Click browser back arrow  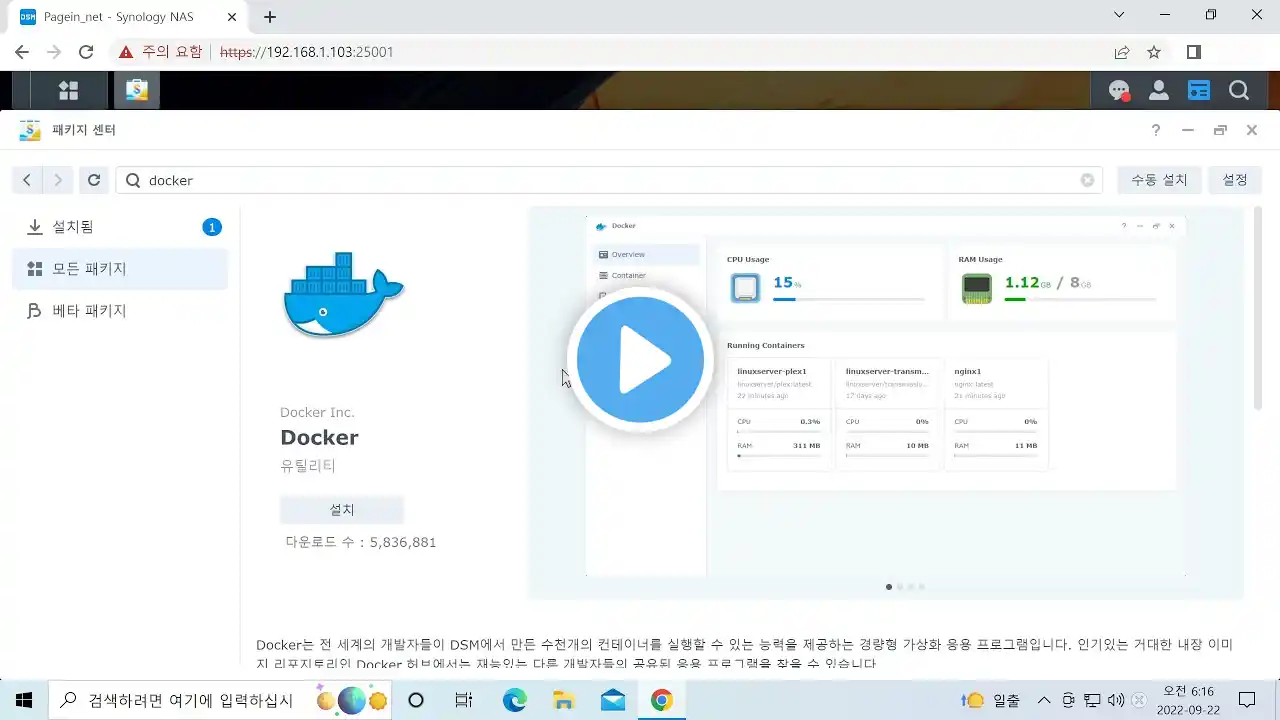[x=22, y=52]
